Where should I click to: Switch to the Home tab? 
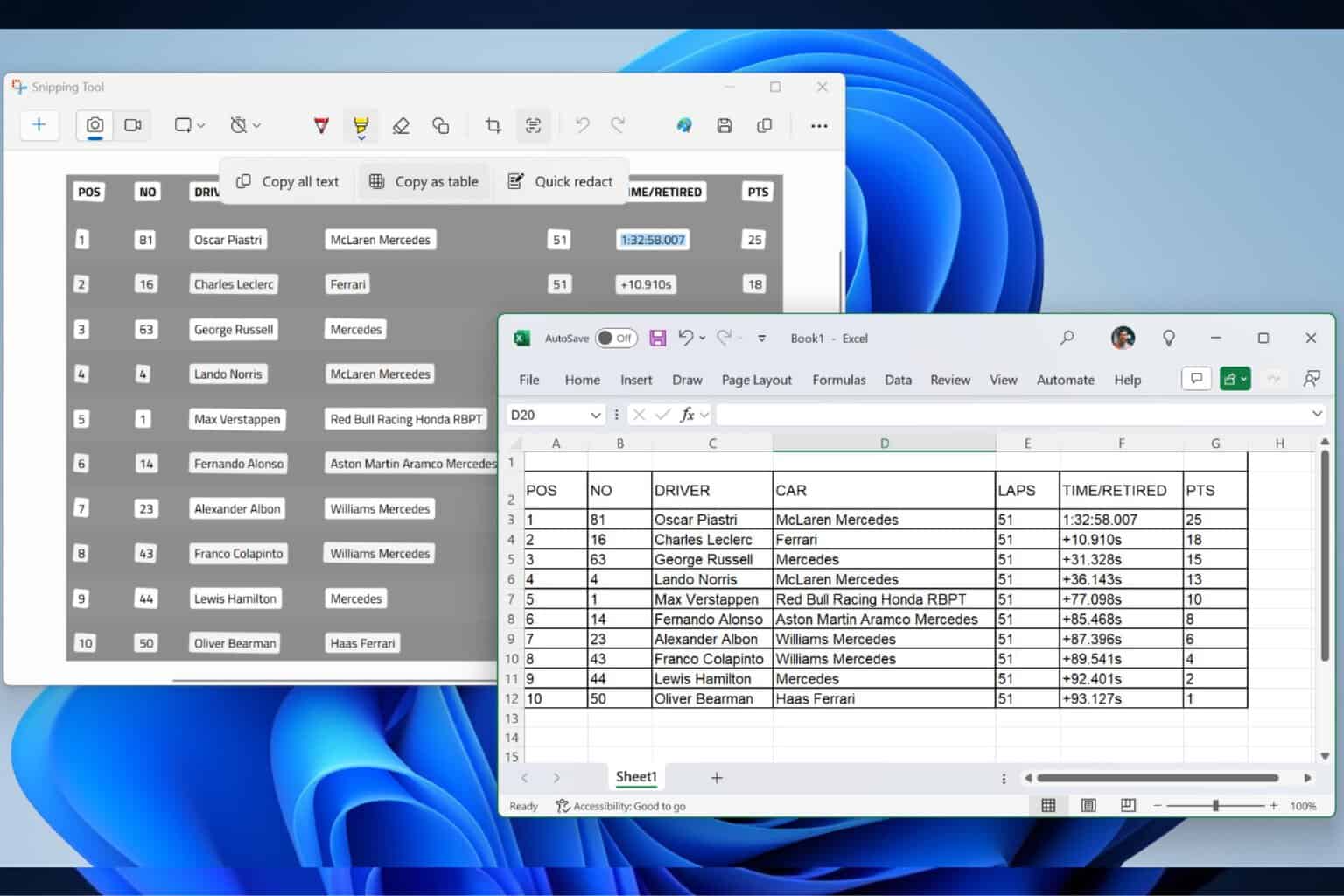click(582, 380)
